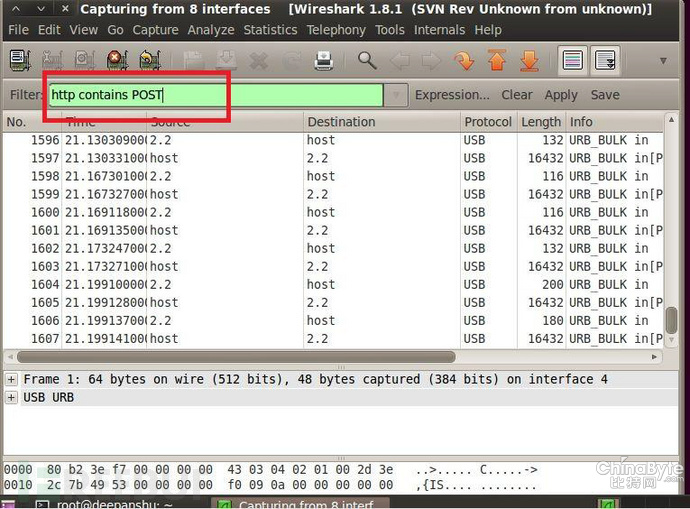Viewport: 690px width, 509px height.
Task: Open the Telephony menu
Action: point(336,30)
